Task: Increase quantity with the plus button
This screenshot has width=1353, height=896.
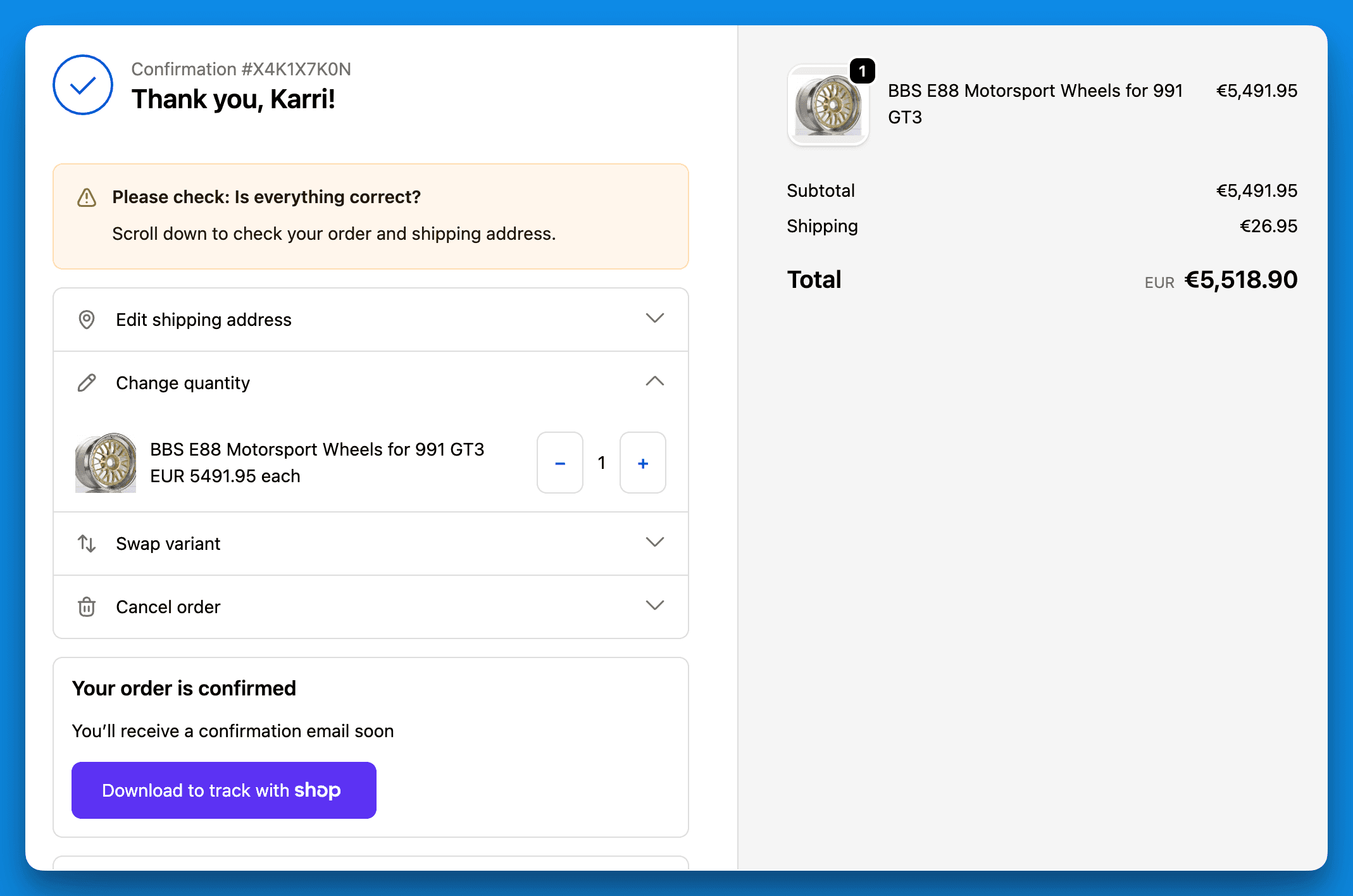Action: [x=643, y=463]
